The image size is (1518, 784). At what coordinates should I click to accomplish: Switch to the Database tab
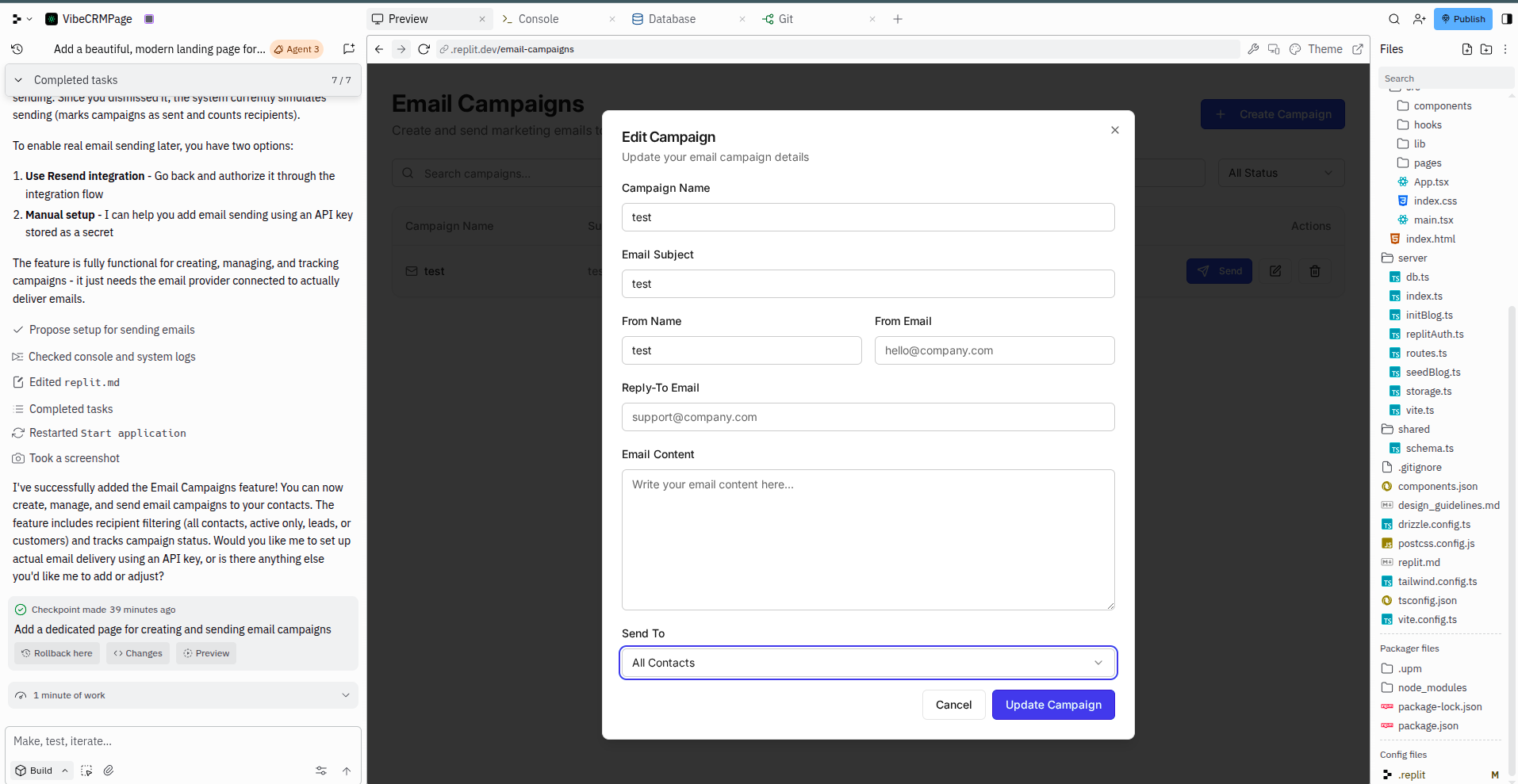(671, 19)
